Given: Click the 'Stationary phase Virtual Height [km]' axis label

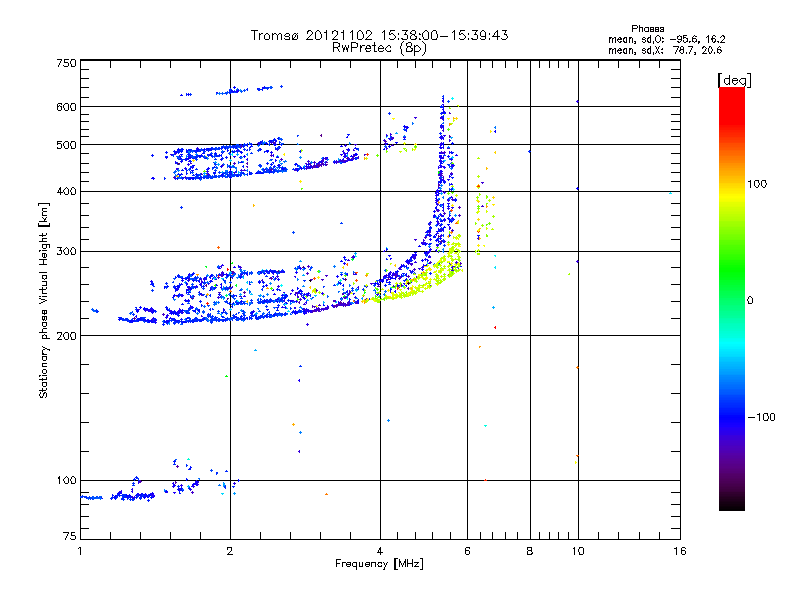Looking at the screenshot, I should (43, 300).
